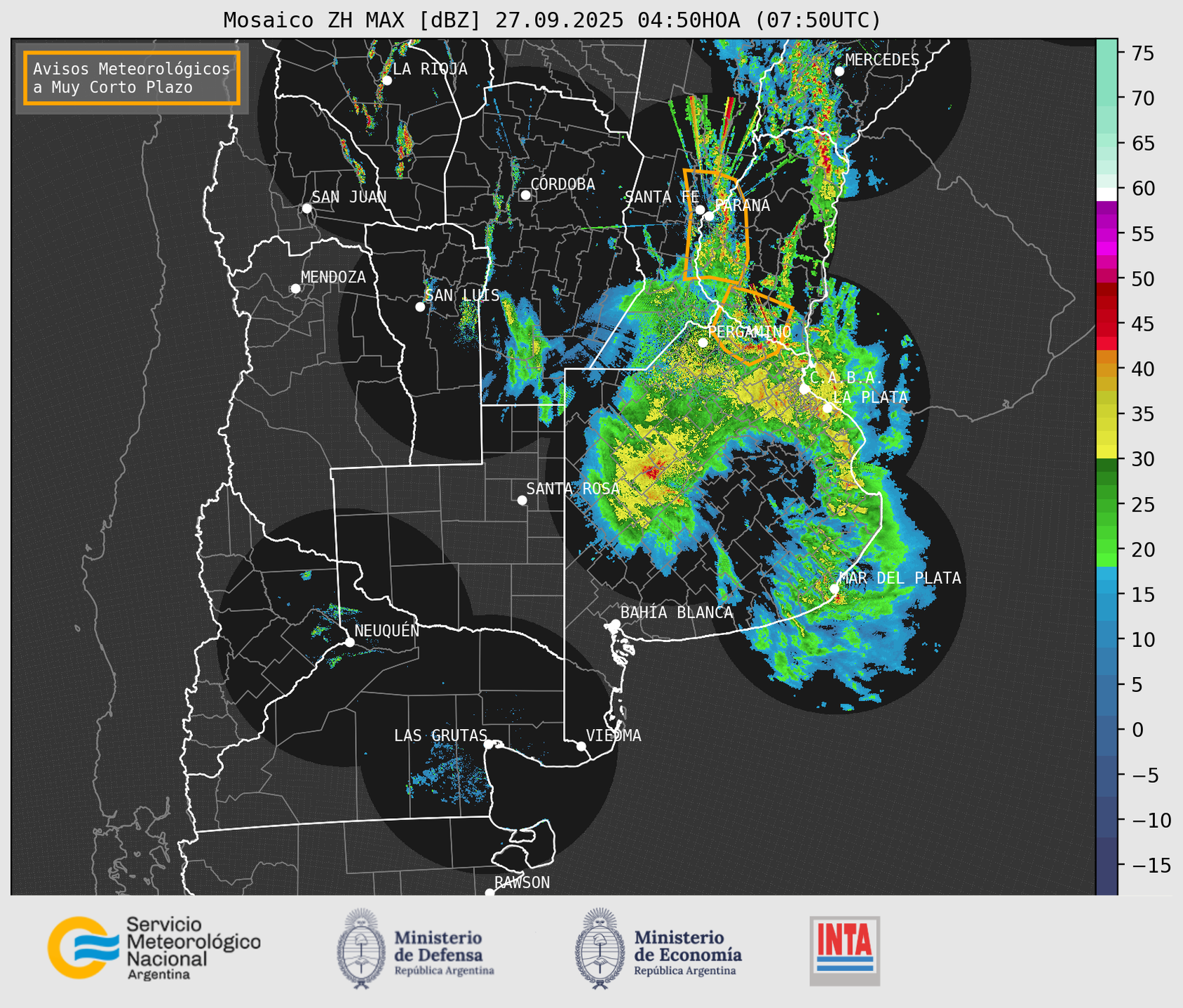Click the RAWSON city marker dot
Viewport: 1183px width, 1008px height.
(x=489, y=892)
